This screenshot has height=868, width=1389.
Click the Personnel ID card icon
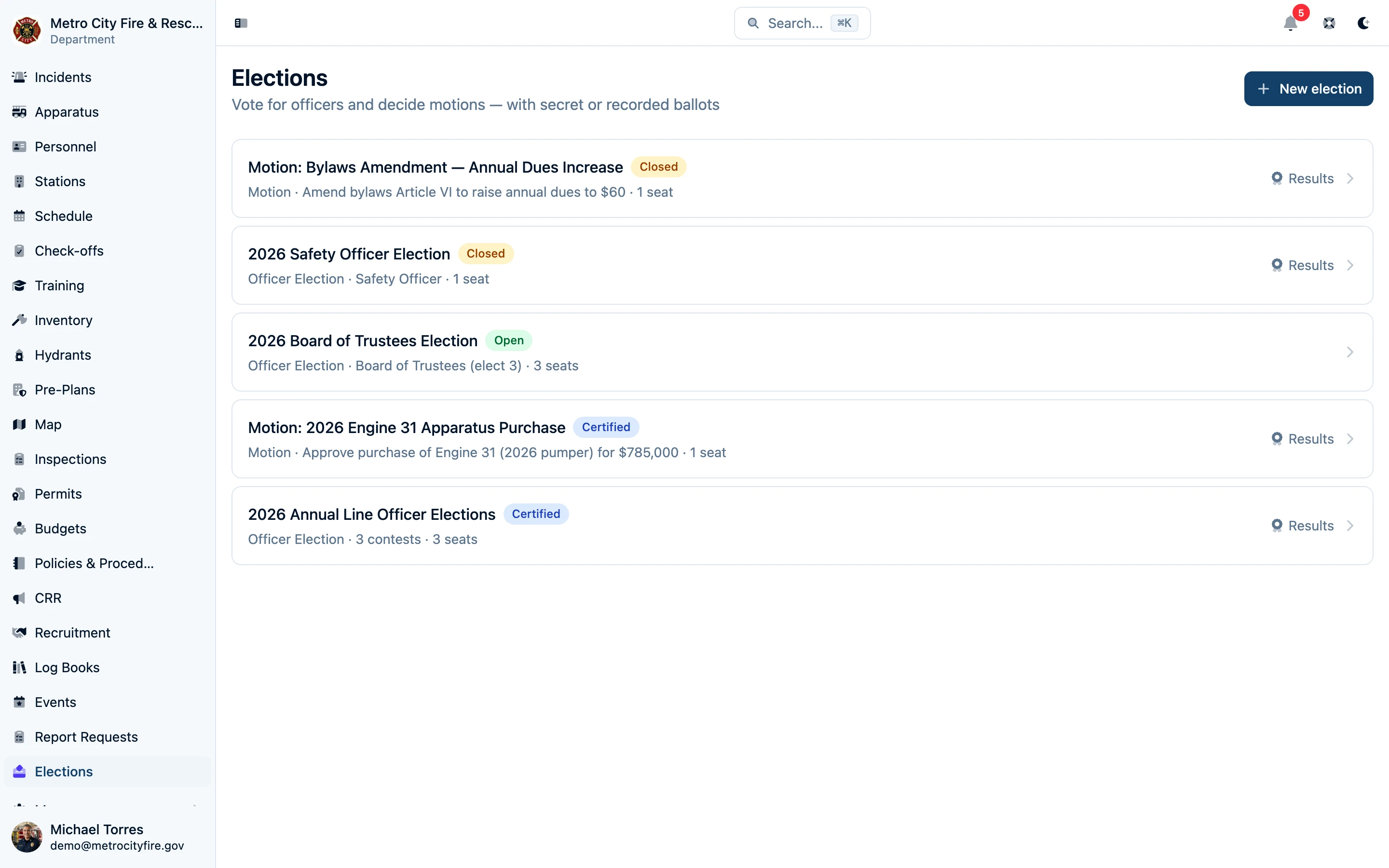[x=19, y=147]
